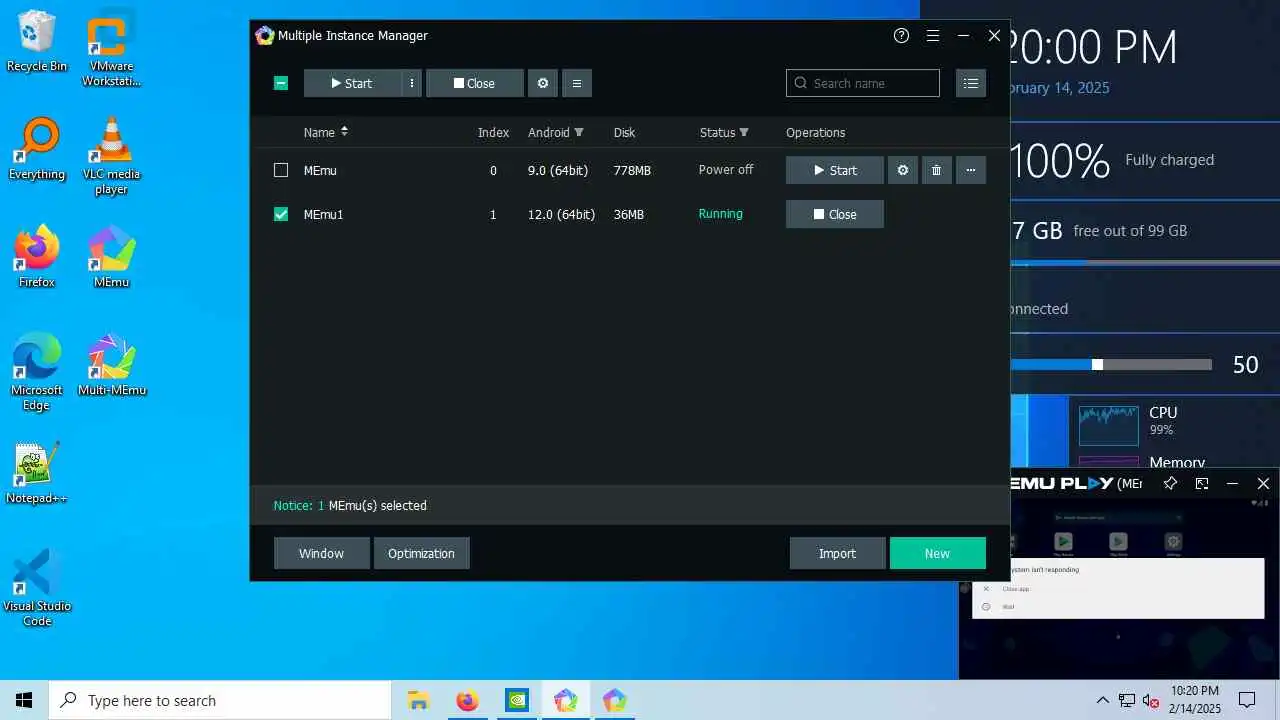This screenshot has width=1280, height=720.
Task: Open the batch more-options list icon
Action: [x=577, y=83]
